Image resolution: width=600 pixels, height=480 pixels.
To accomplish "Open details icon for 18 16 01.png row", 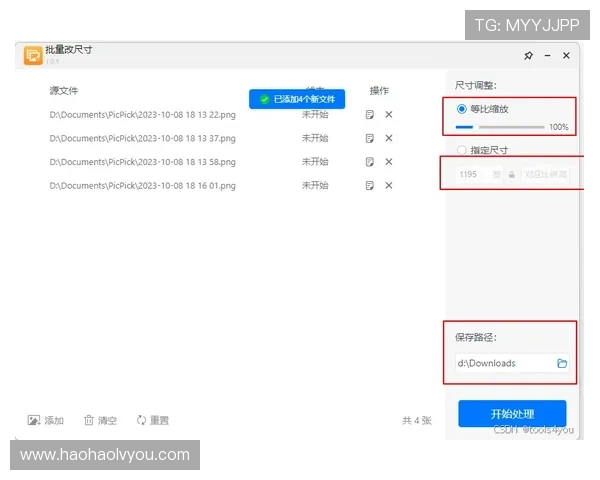I will tap(369, 186).
